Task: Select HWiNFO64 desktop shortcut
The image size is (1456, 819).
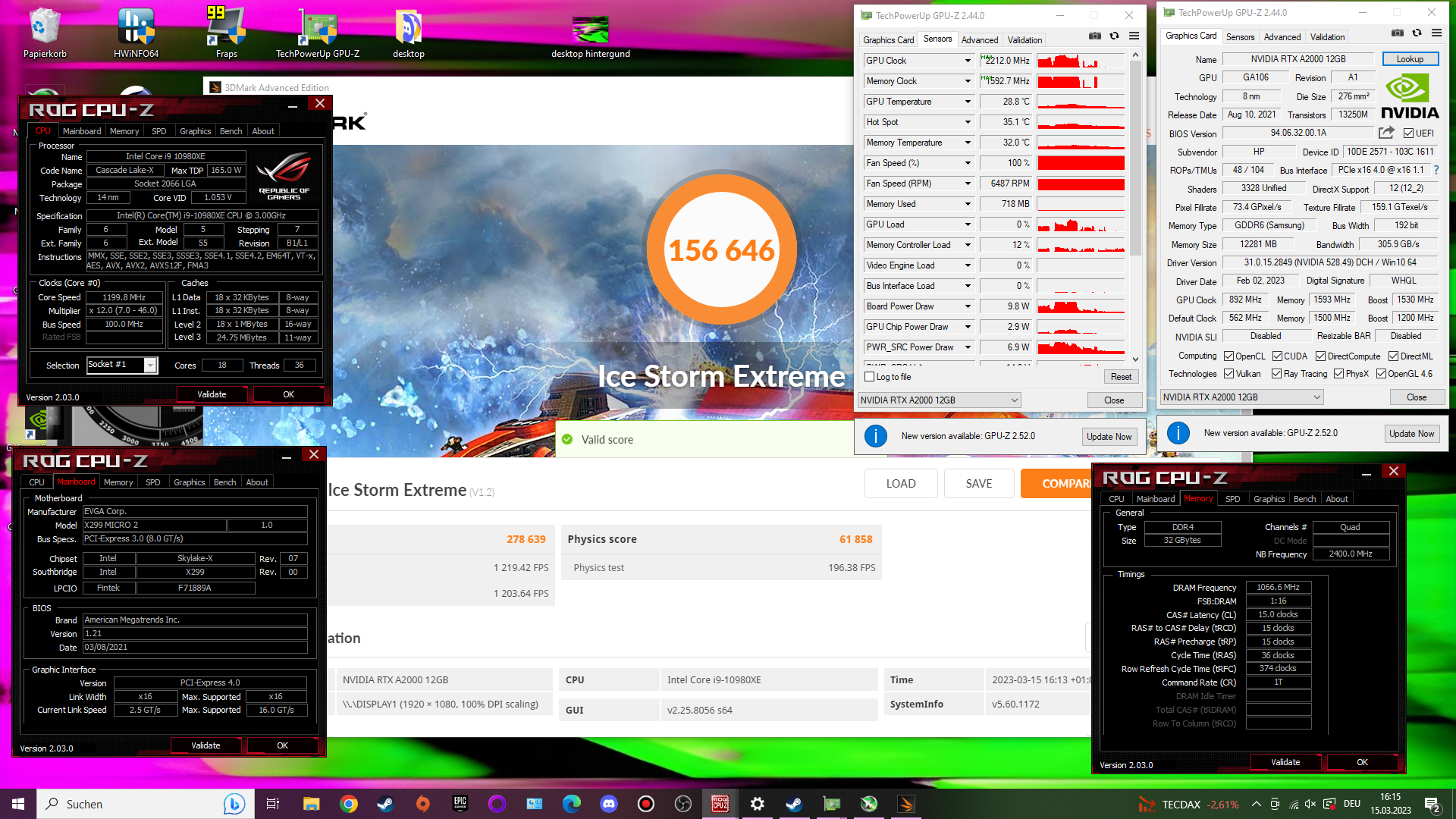Action: pos(136,33)
